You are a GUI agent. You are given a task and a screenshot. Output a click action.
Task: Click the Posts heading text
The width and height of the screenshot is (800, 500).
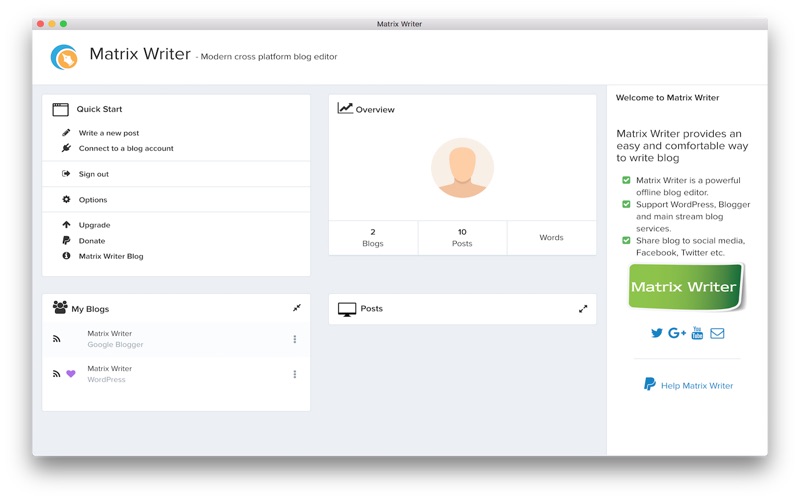click(x=371, y=309)
